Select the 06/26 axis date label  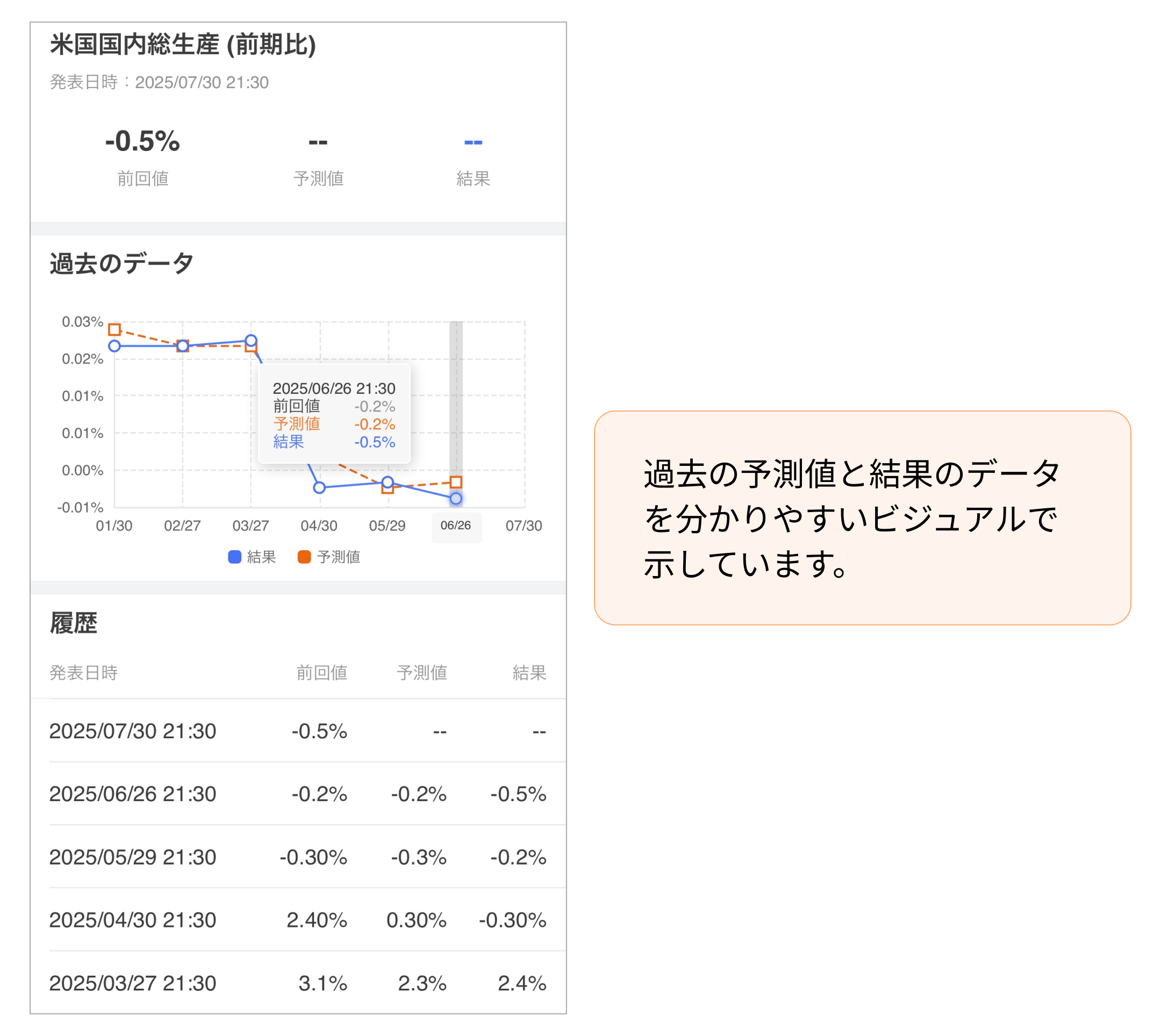pos(457,526)
